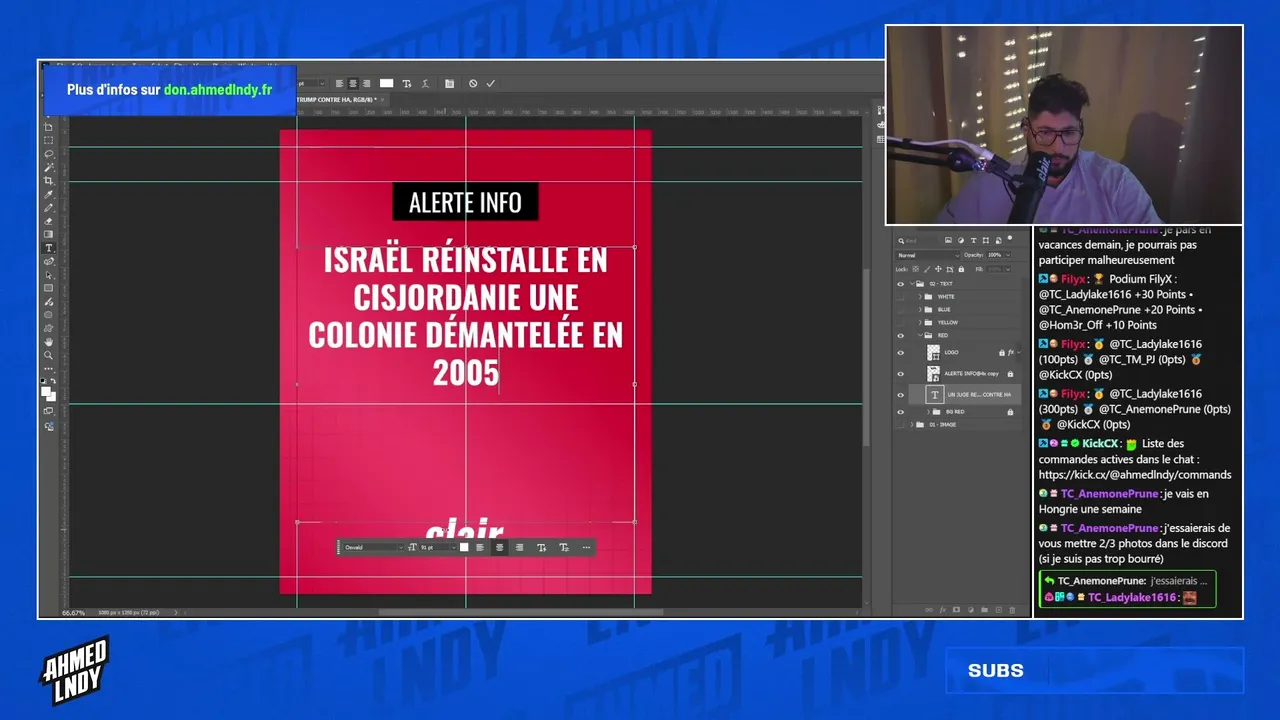Screen dimensions: 1280x720
Task: Hide the BG RED group
Action: click(900, 412)
